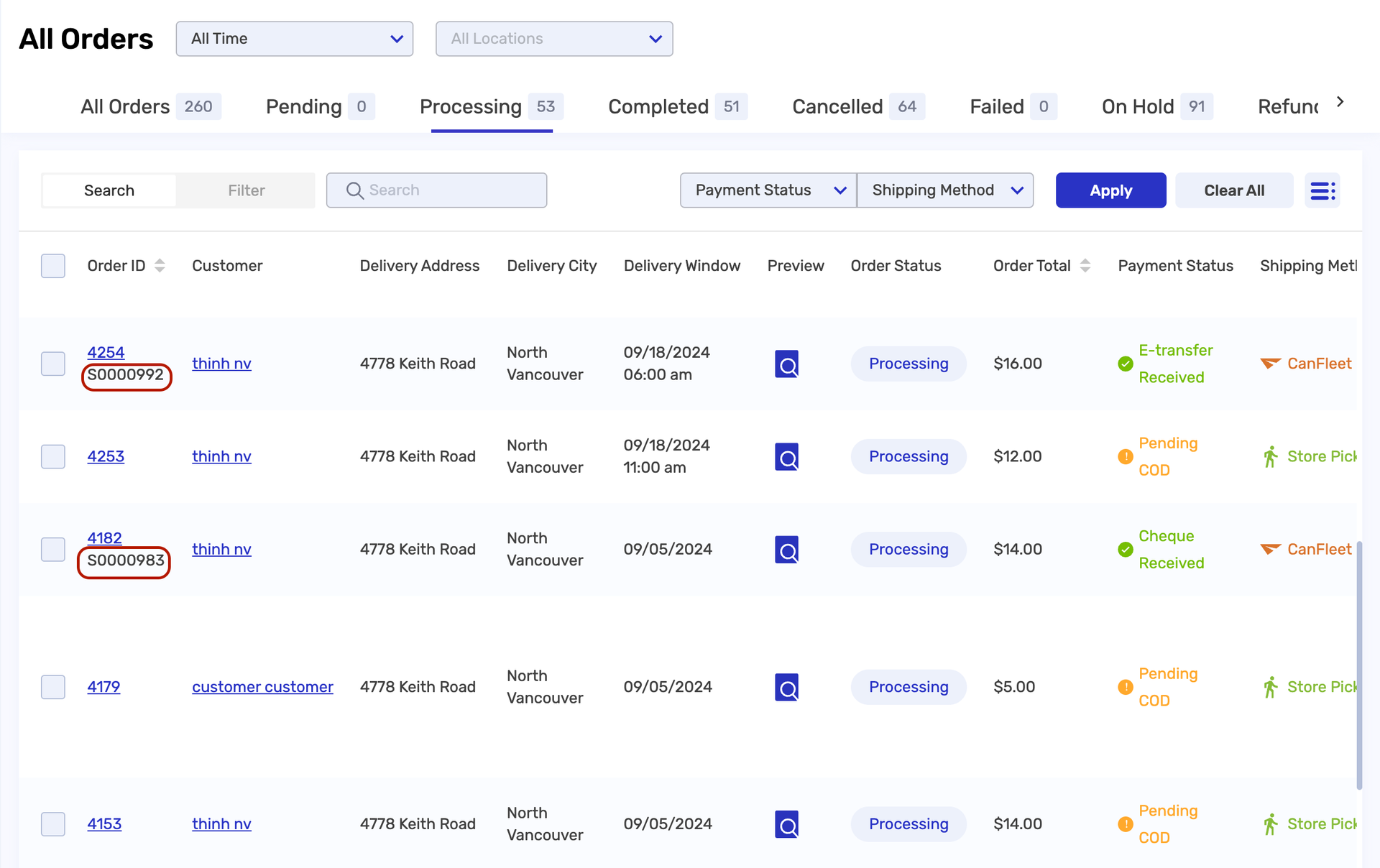Switch to Search mode toggle

[109, 190]
